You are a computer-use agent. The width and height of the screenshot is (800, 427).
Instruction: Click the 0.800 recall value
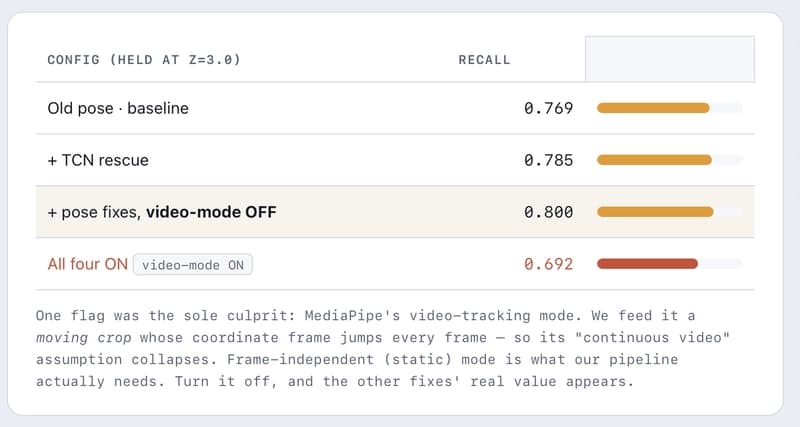(548, 212)
